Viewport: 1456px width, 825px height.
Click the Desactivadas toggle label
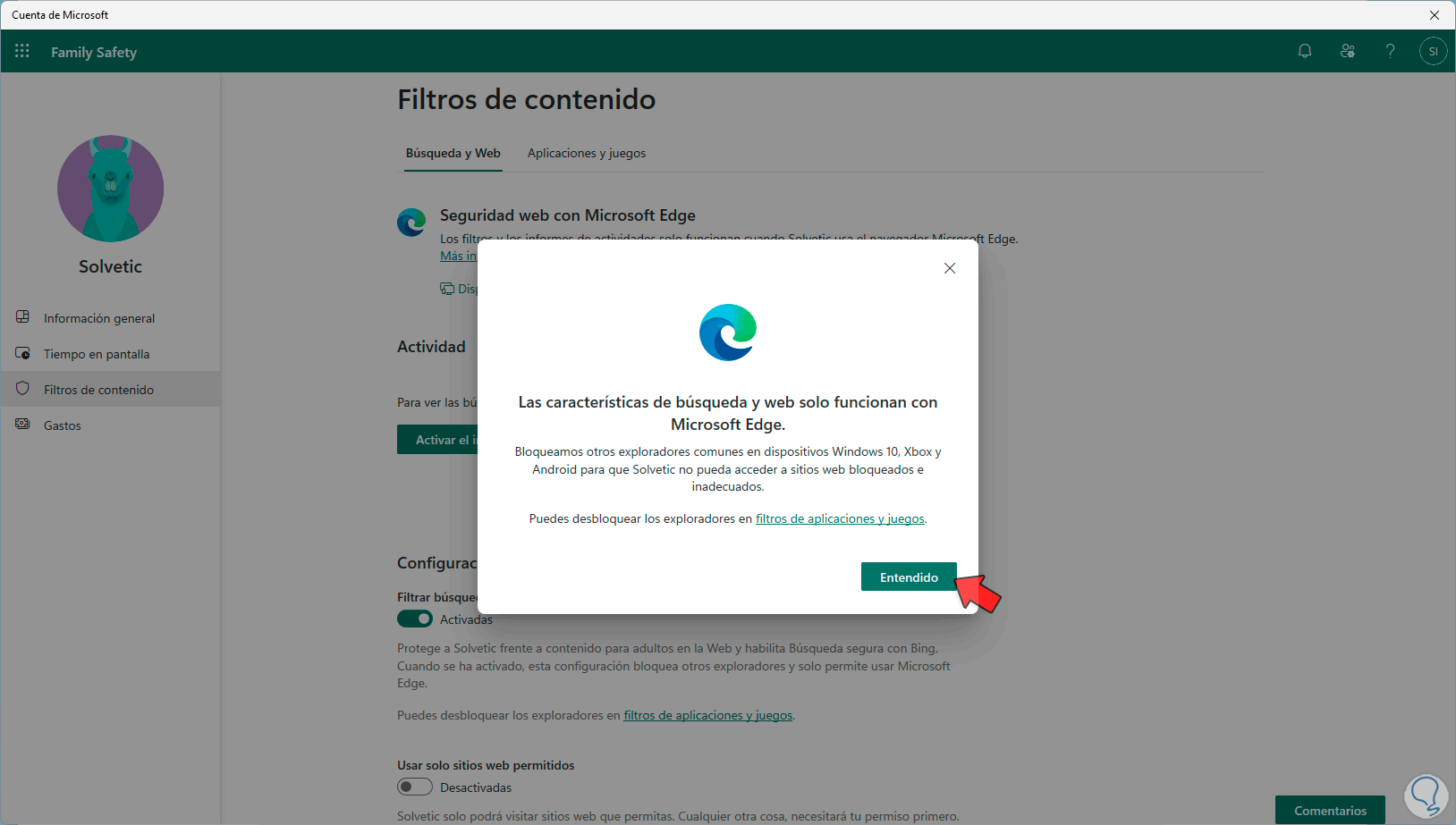476,787
